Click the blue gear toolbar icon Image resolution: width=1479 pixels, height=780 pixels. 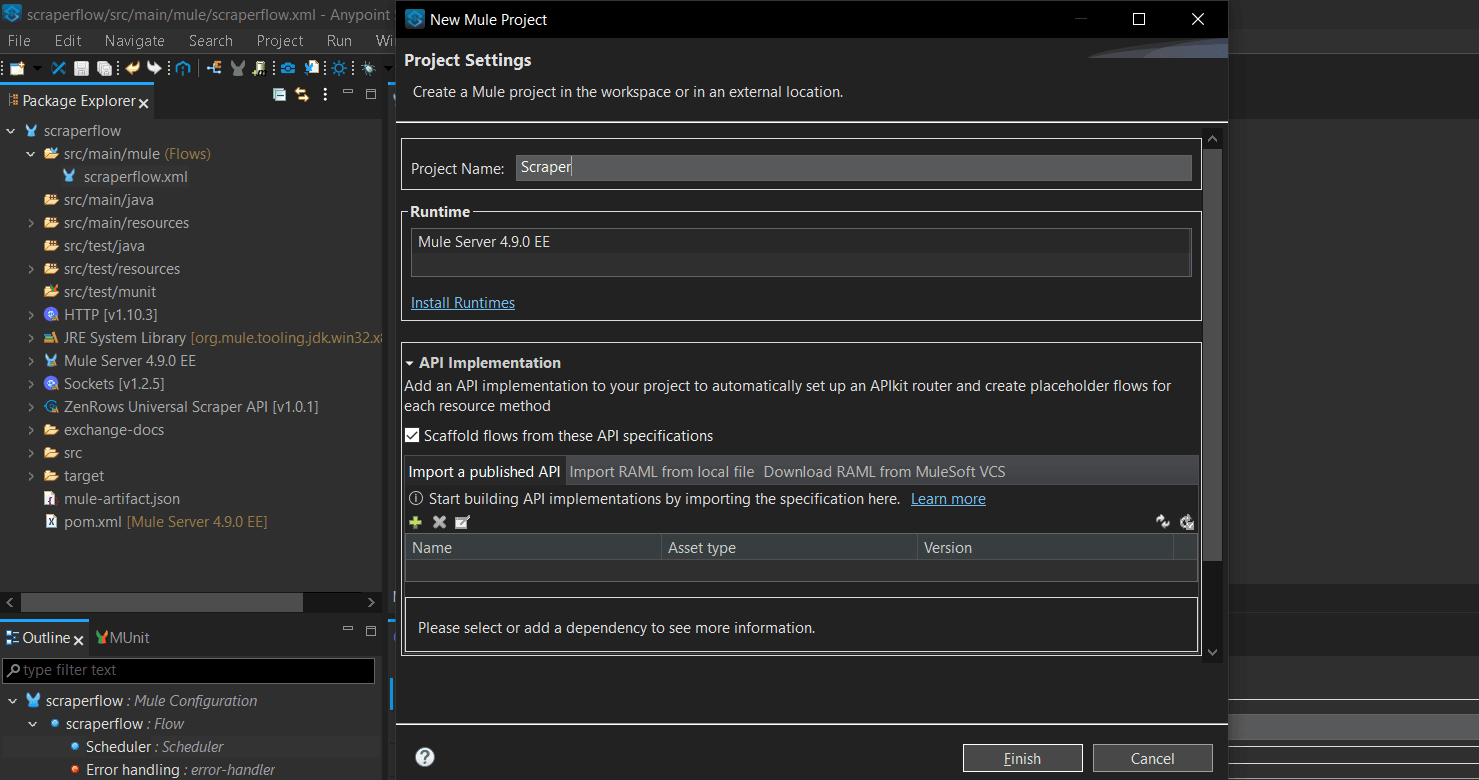(x=339, y=68)
